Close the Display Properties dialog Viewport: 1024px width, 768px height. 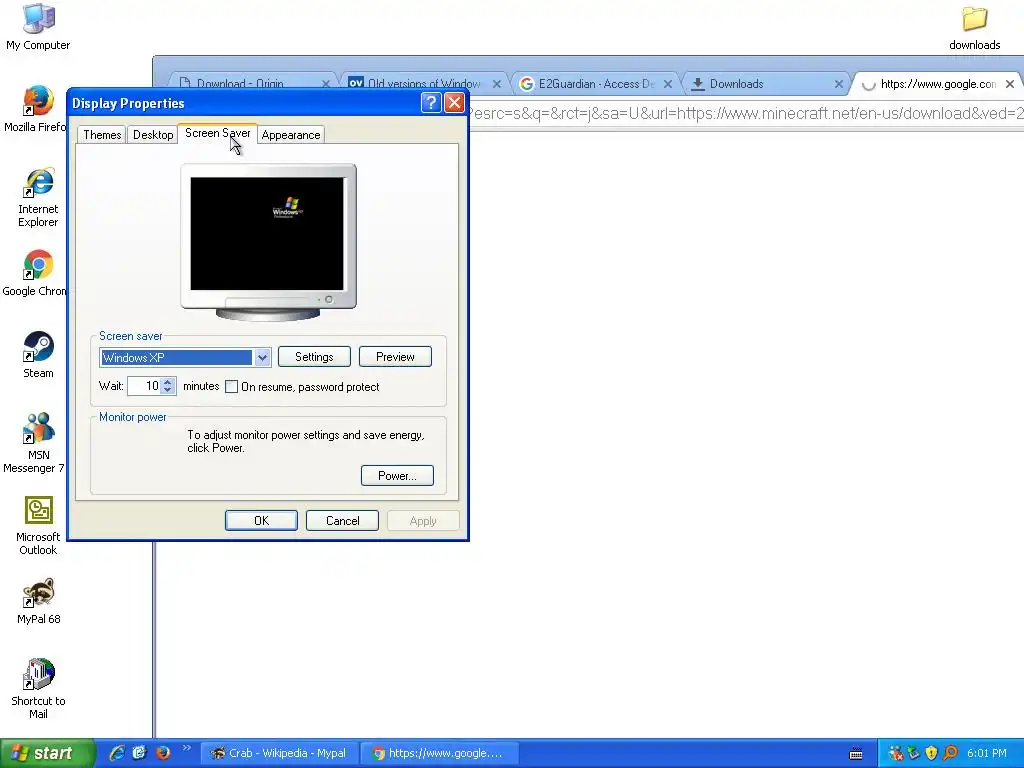coord(454,103)
